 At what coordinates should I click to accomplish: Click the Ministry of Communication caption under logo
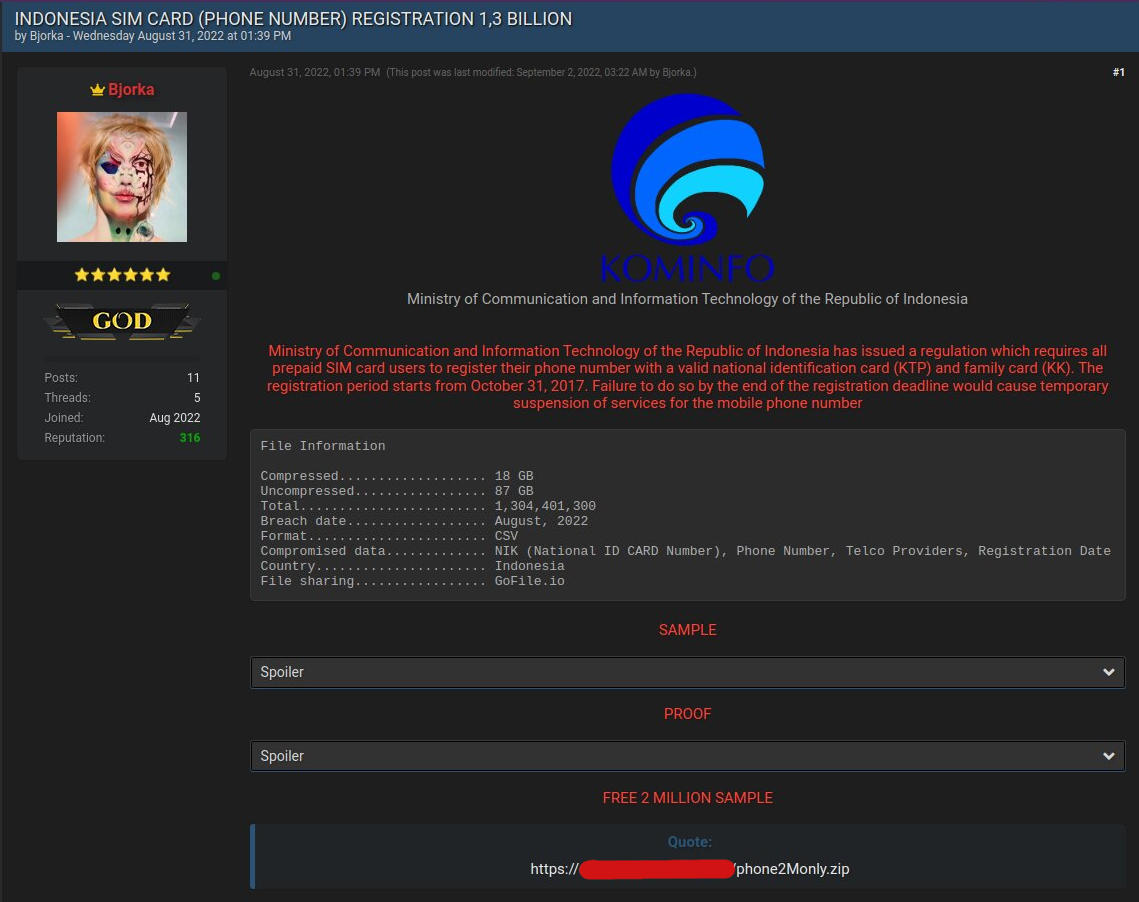(687, 299)
